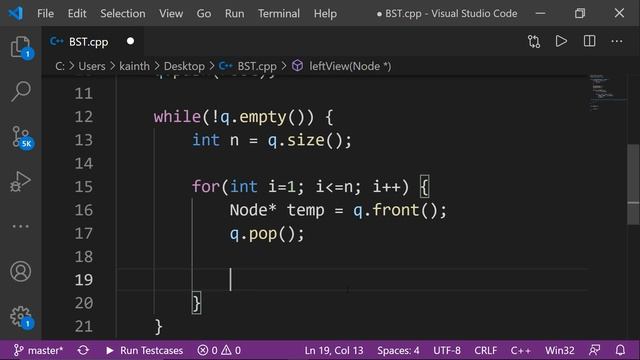Image resolution: width=640 pixels, height=360 pixels.
Task: Synchronize changes icon in status bar
Action: 83,350
